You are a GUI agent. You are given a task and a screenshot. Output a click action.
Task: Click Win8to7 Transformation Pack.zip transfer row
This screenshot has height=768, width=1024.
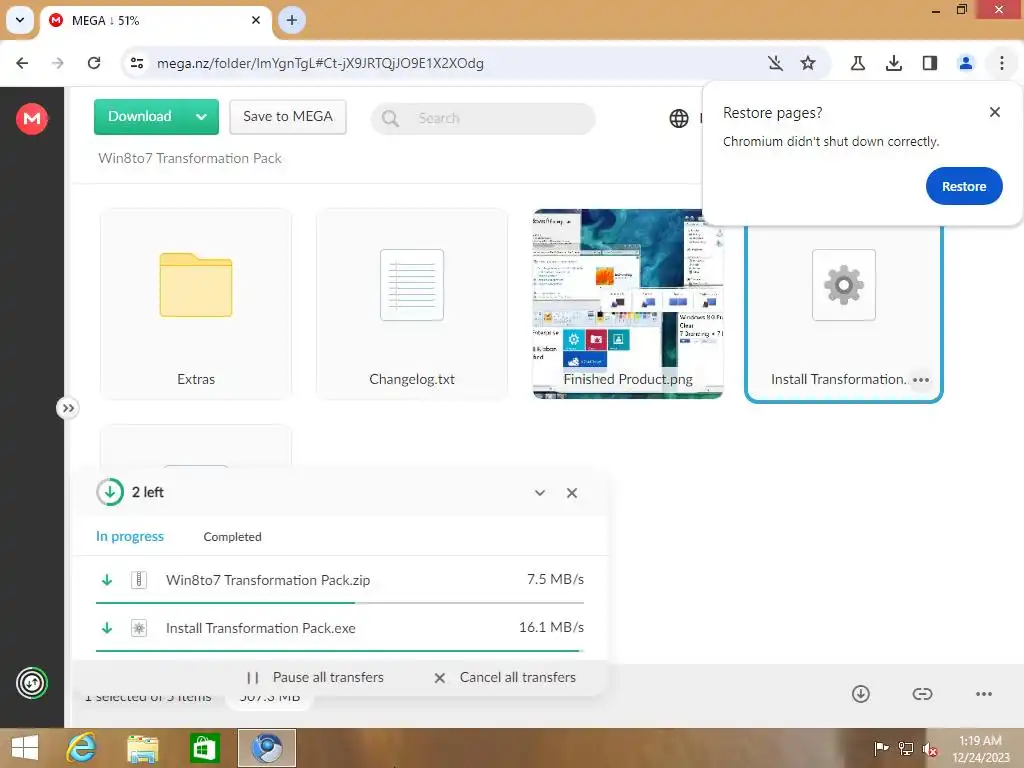(340, 580)
